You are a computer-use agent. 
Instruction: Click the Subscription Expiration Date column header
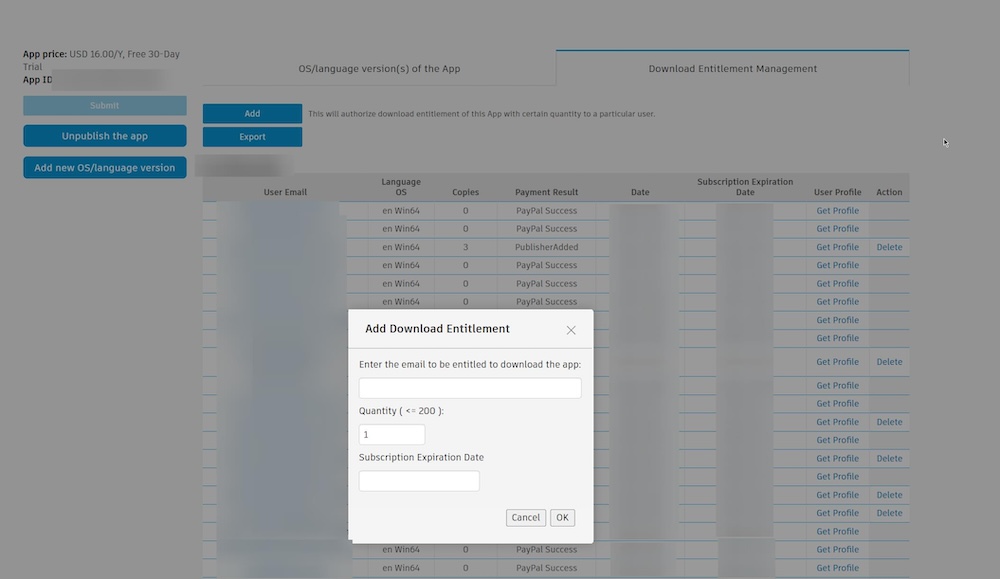tap(744, 186)
